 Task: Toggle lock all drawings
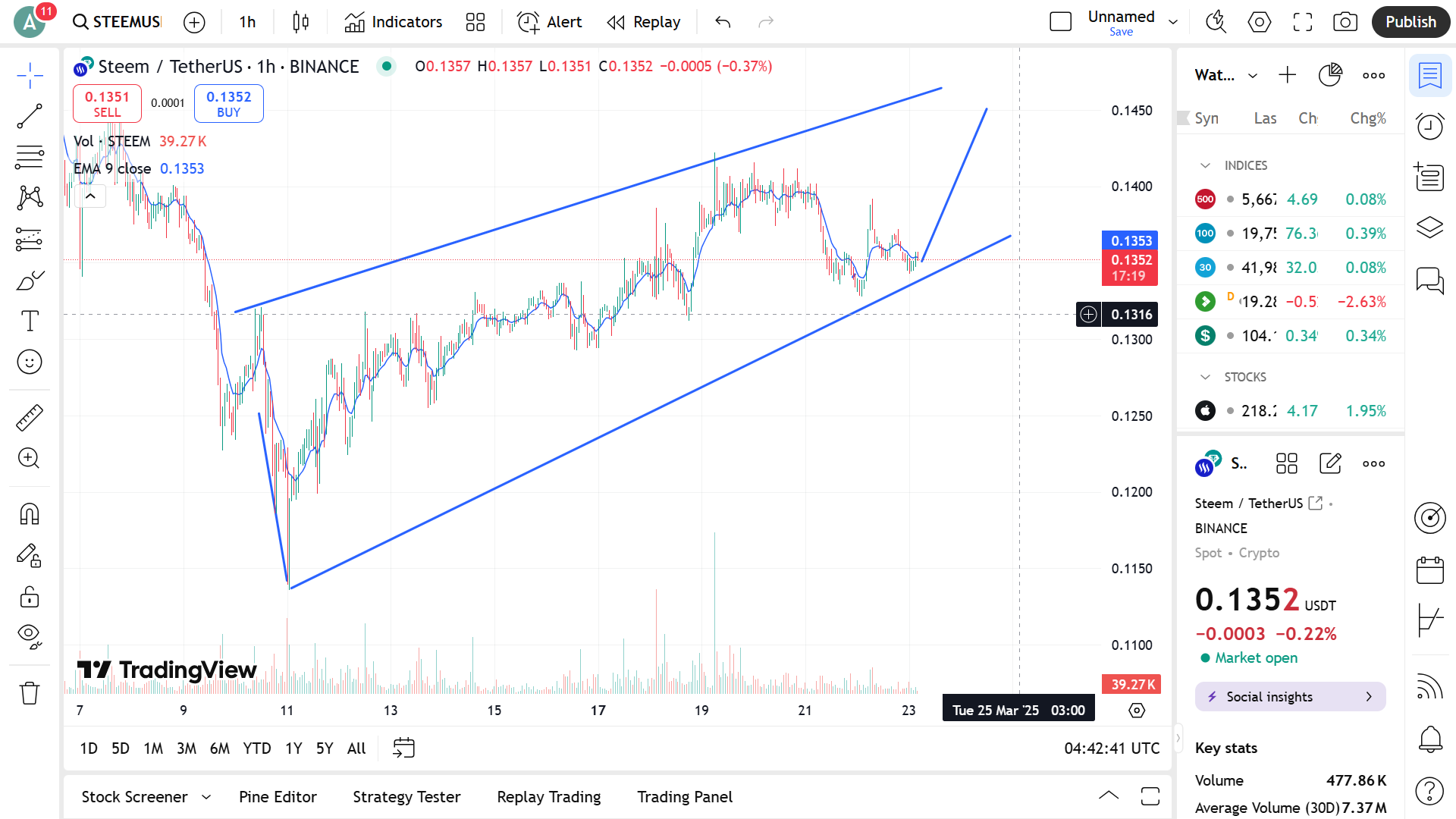tap(30, 597)
